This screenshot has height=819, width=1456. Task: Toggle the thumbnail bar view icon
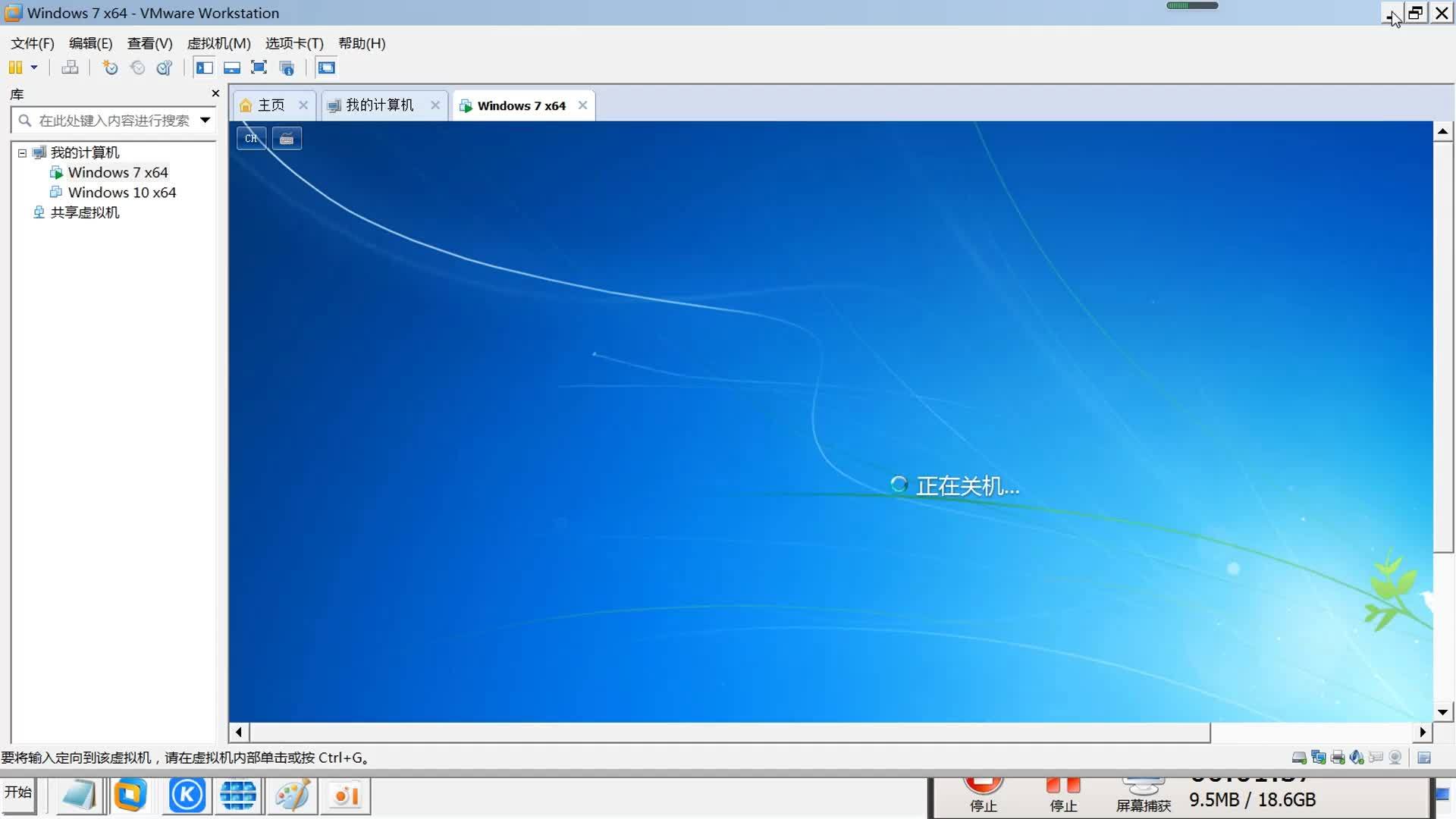(232, 67)
